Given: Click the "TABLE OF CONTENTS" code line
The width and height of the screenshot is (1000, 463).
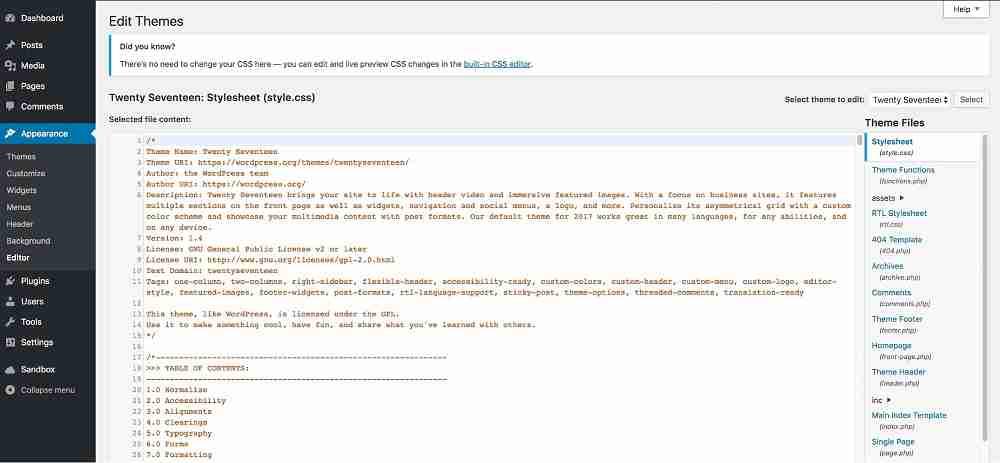Looking at the screenshot, I should [198, 369].
